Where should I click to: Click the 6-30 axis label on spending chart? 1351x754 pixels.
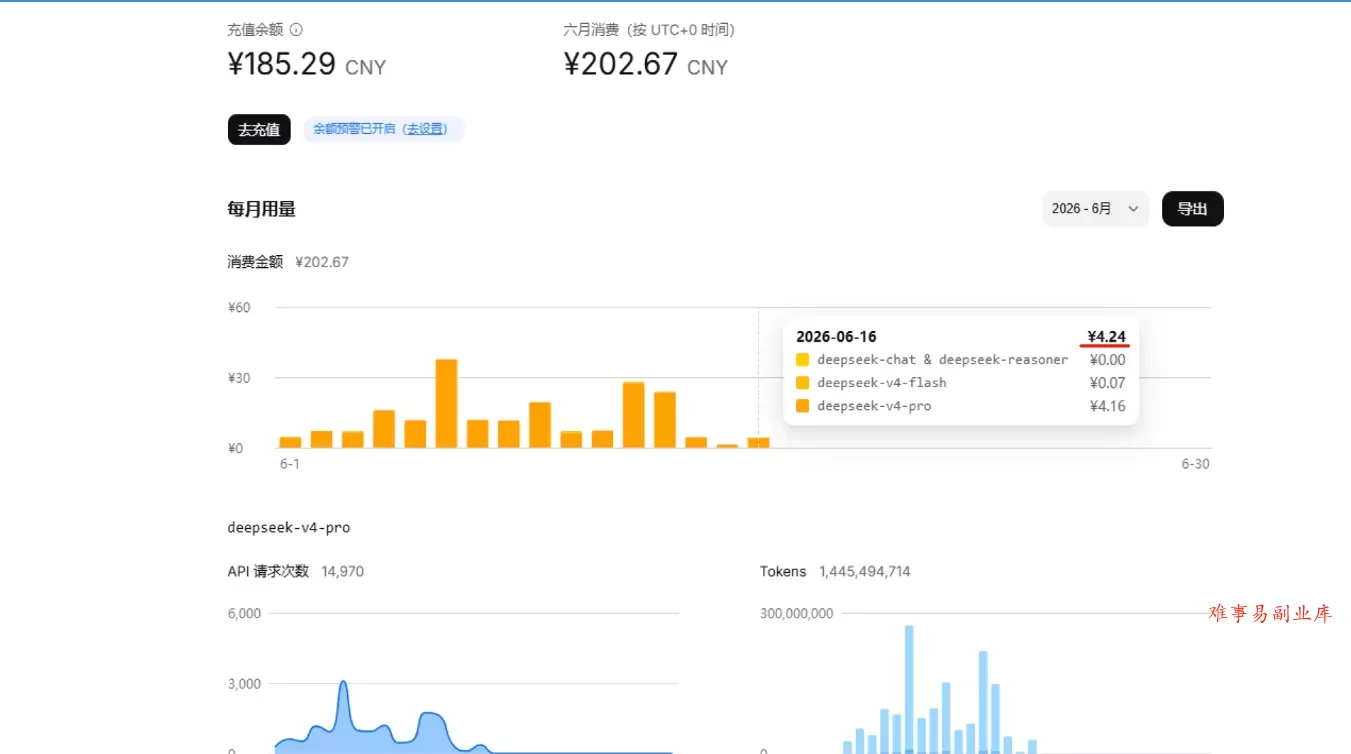point(1195,464)
